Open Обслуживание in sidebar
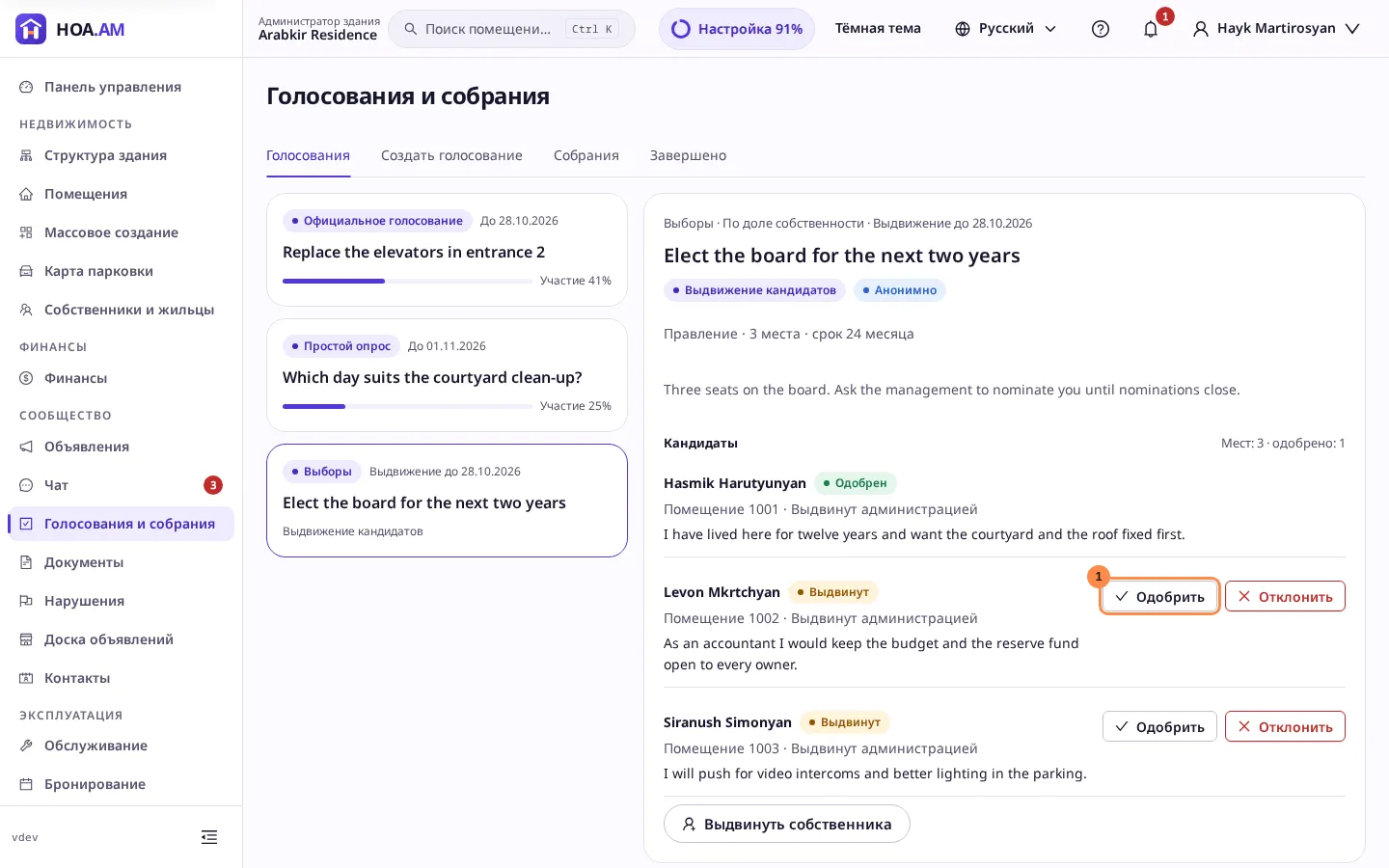Screen dimensions: 1389x868 pyautogui.click(x=121, y=746)
